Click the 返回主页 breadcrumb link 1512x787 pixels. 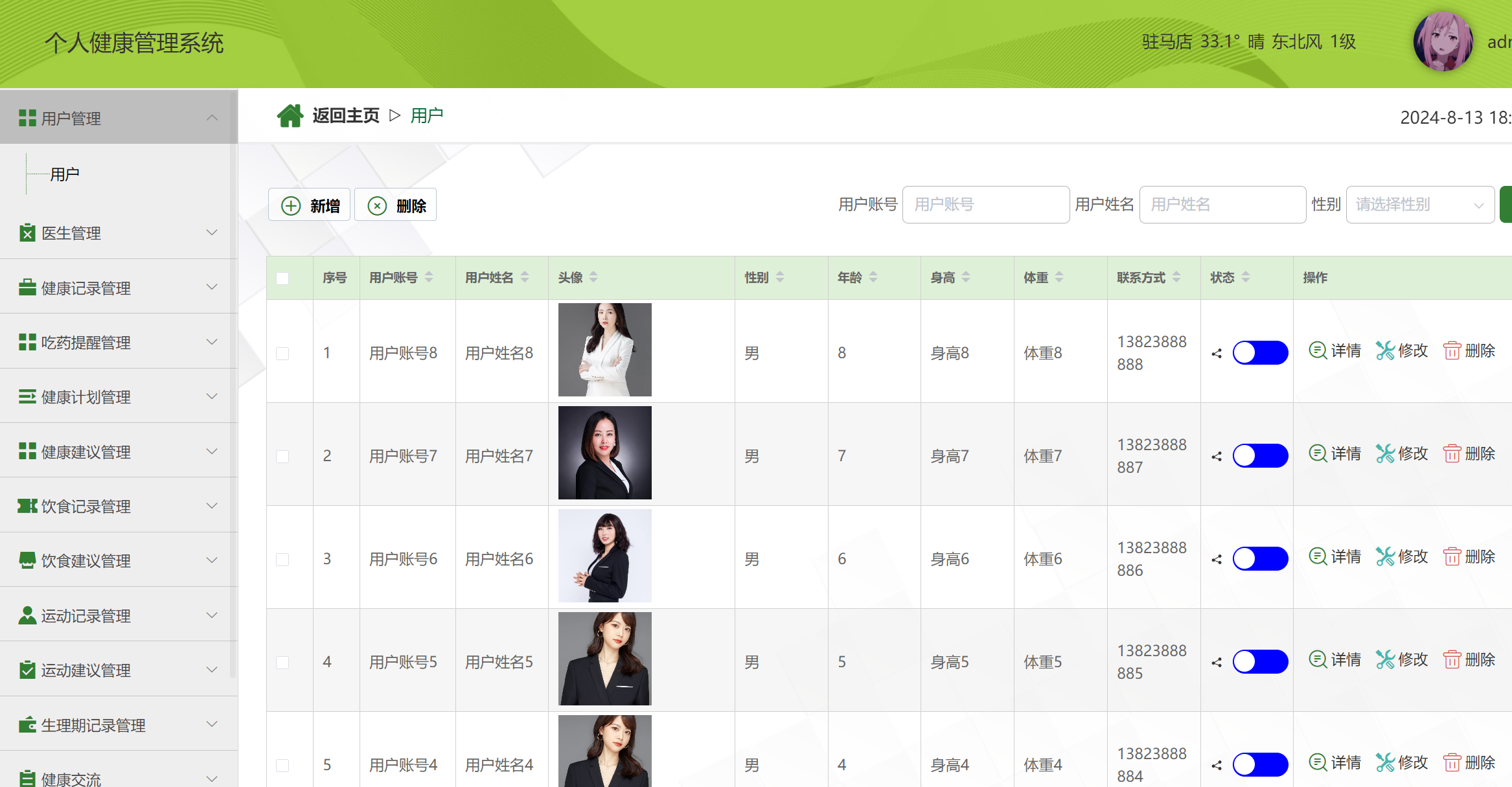click(345, 116)
